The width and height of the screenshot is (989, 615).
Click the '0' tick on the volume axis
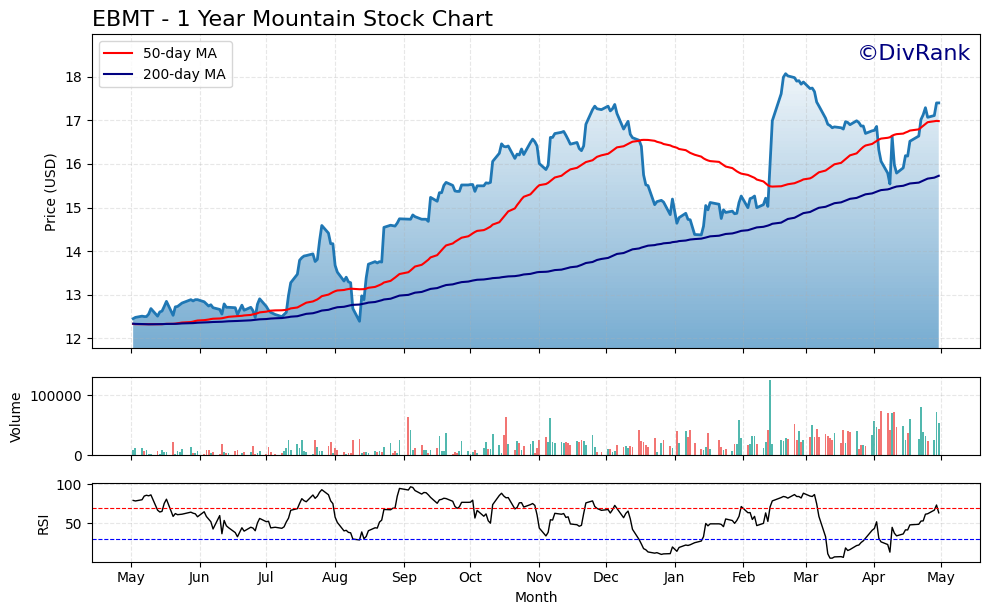[x=78, y=456]
